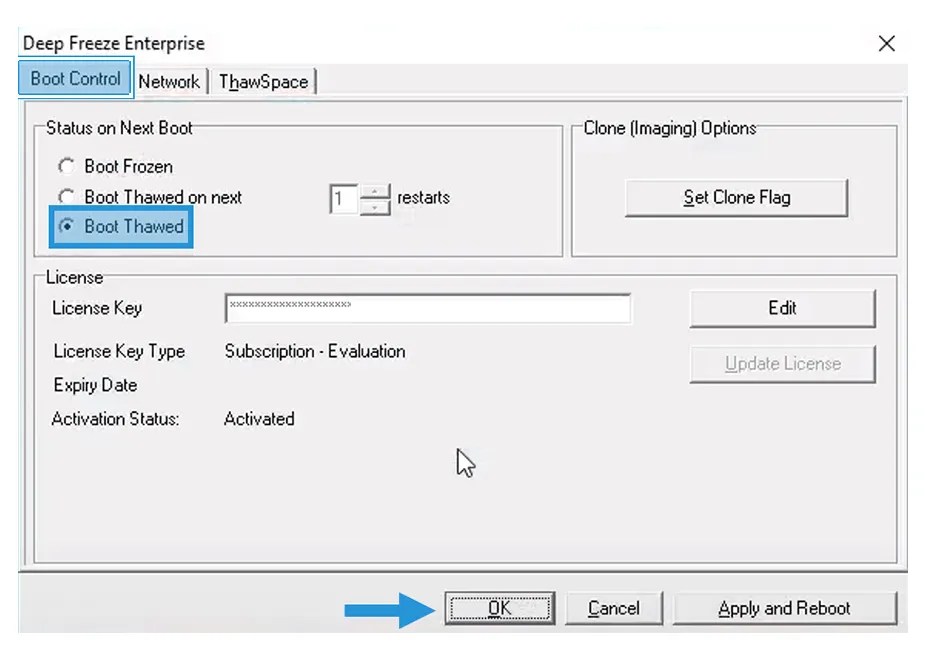Click inside the License Key field
925x658 pixels.
[428, 309]
